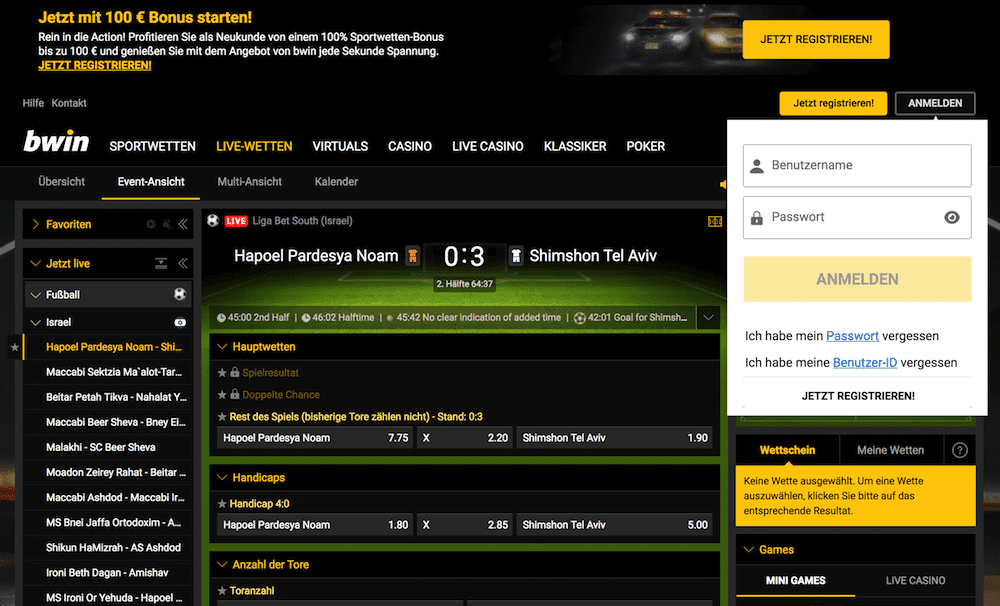This screenshot has height=606, width=1000.
Task: Collapse the Handicaps section
Action: [x=223, y=477]
